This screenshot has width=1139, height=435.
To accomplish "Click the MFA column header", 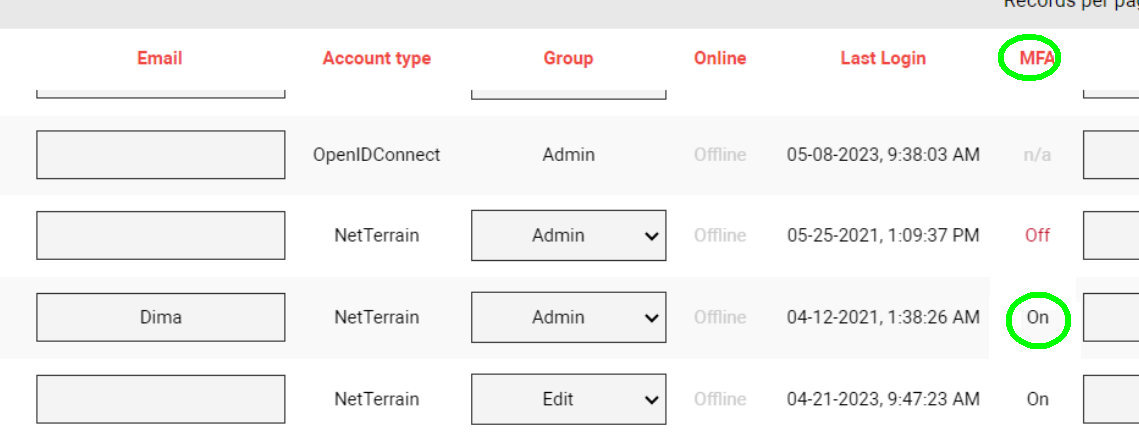I will pos(1037,59).
